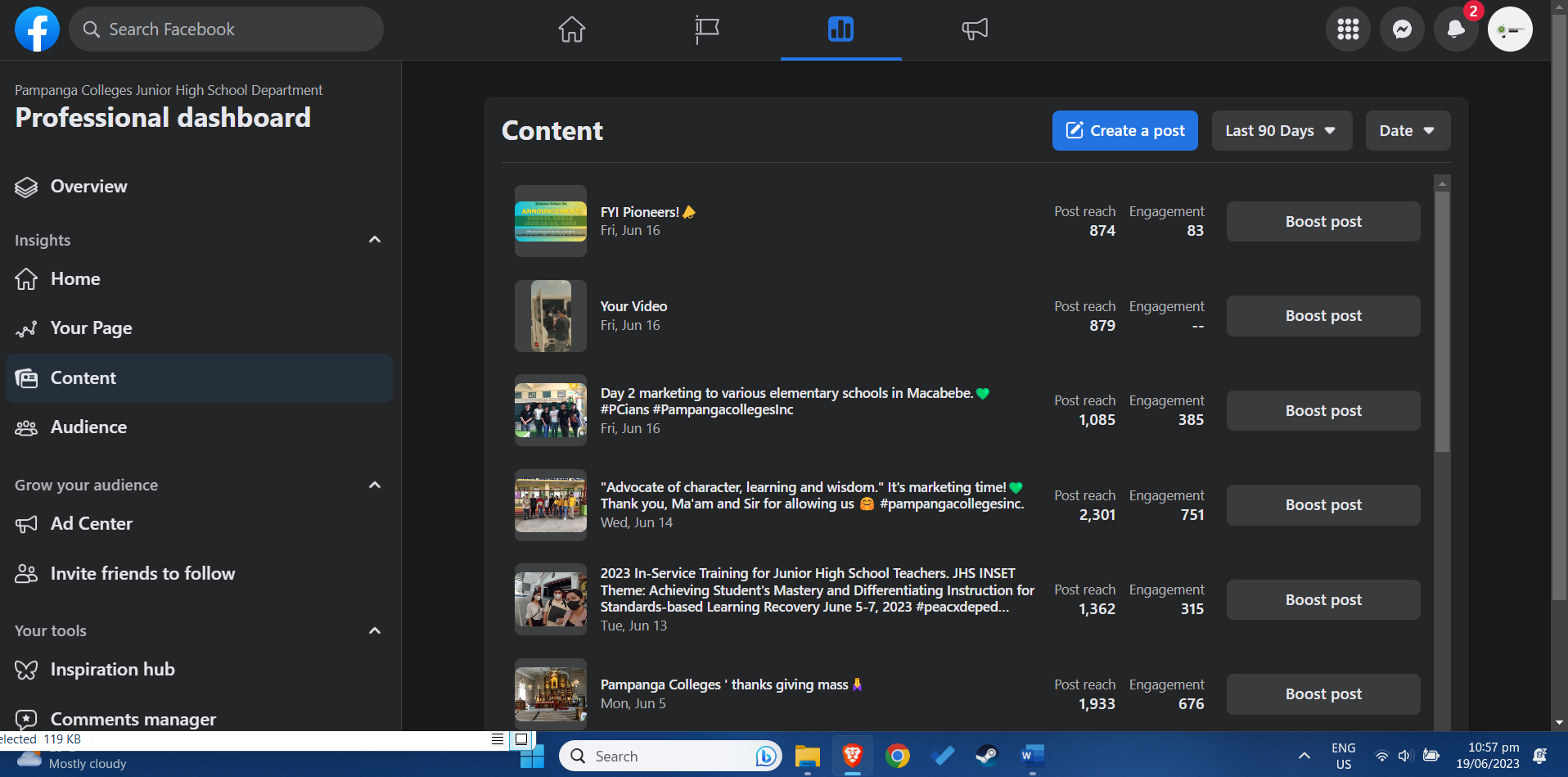Select the Professional dashboard chart tab
The image size is (1568, 777).
(x=840, y=29)
